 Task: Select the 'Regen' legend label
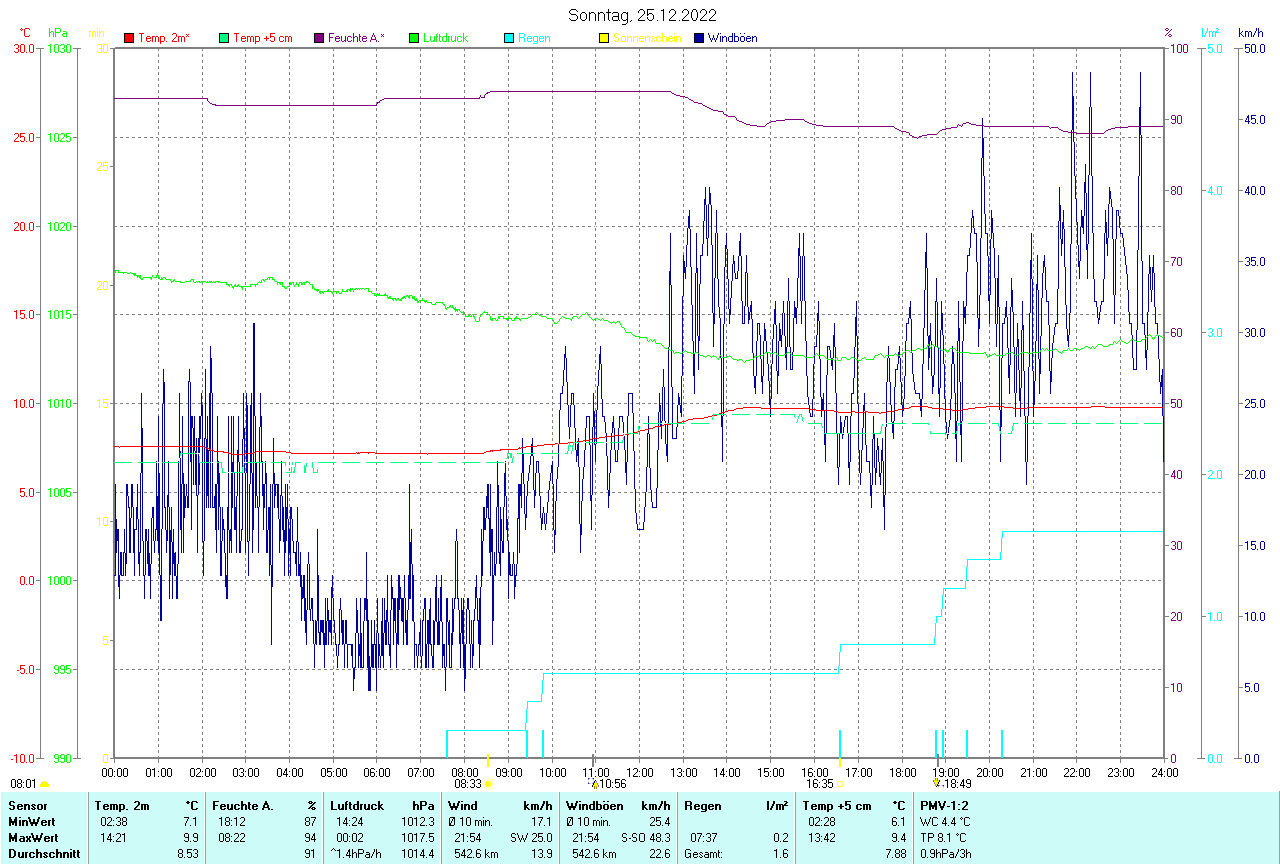534,38
